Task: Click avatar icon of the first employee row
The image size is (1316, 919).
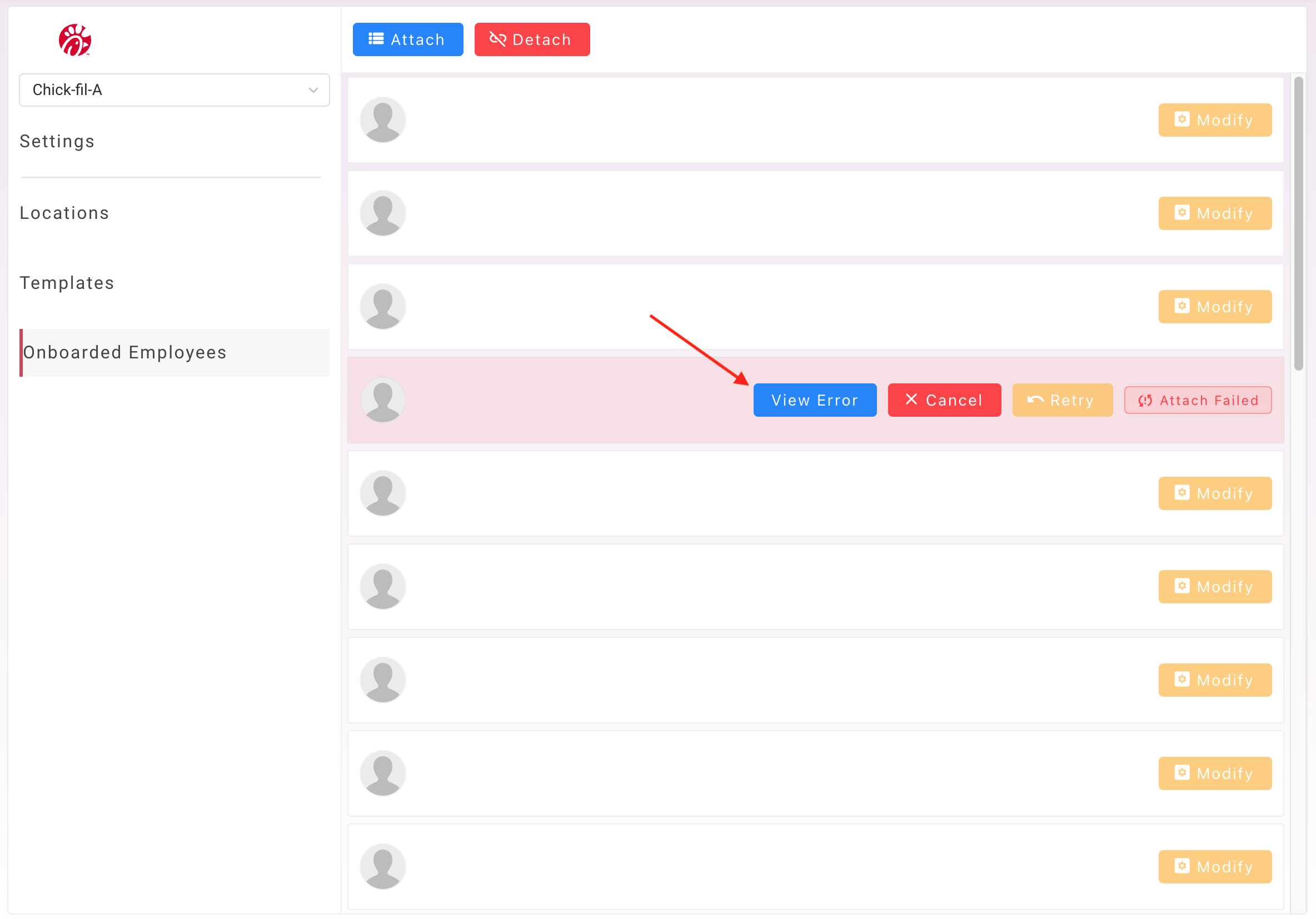Action: (x=383, y=120)
